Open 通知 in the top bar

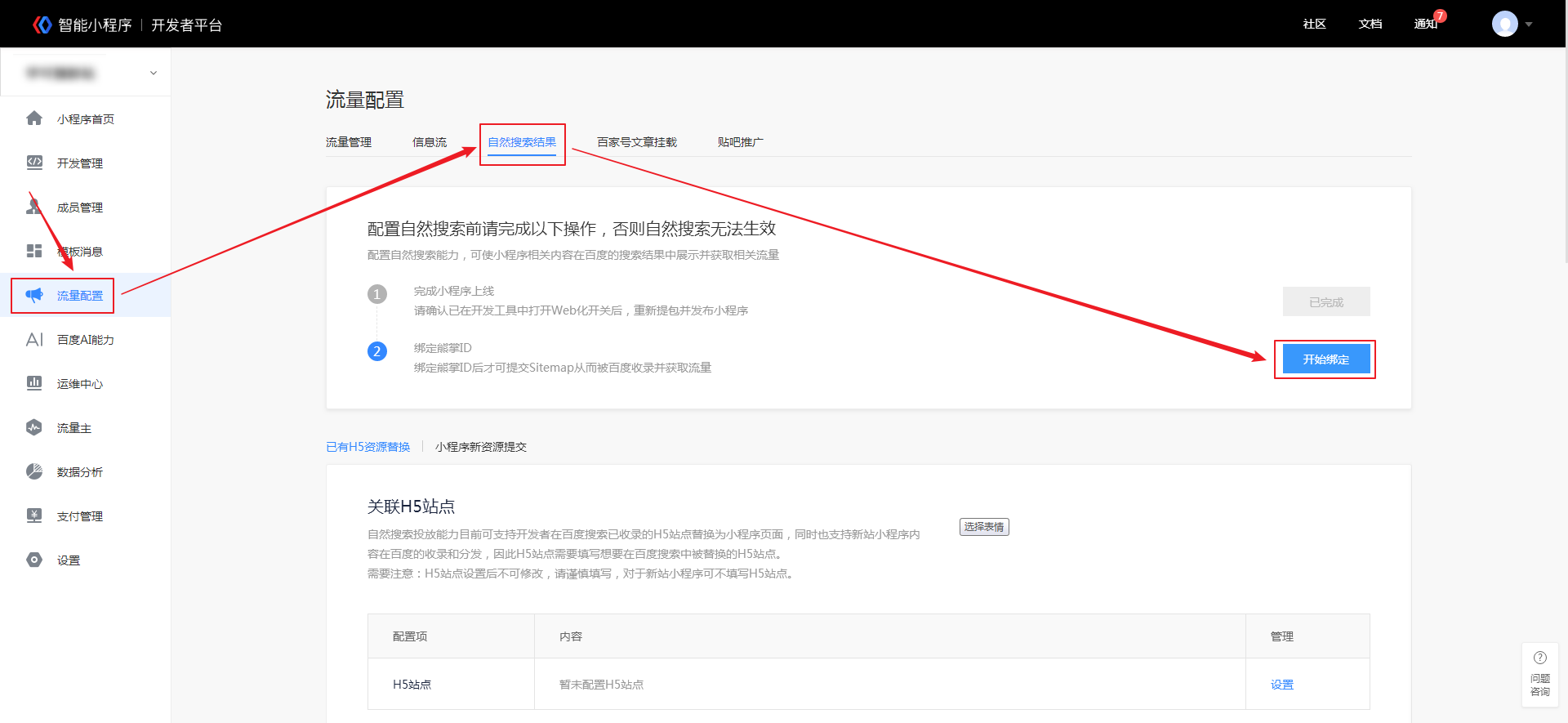tap(1426, 24)
